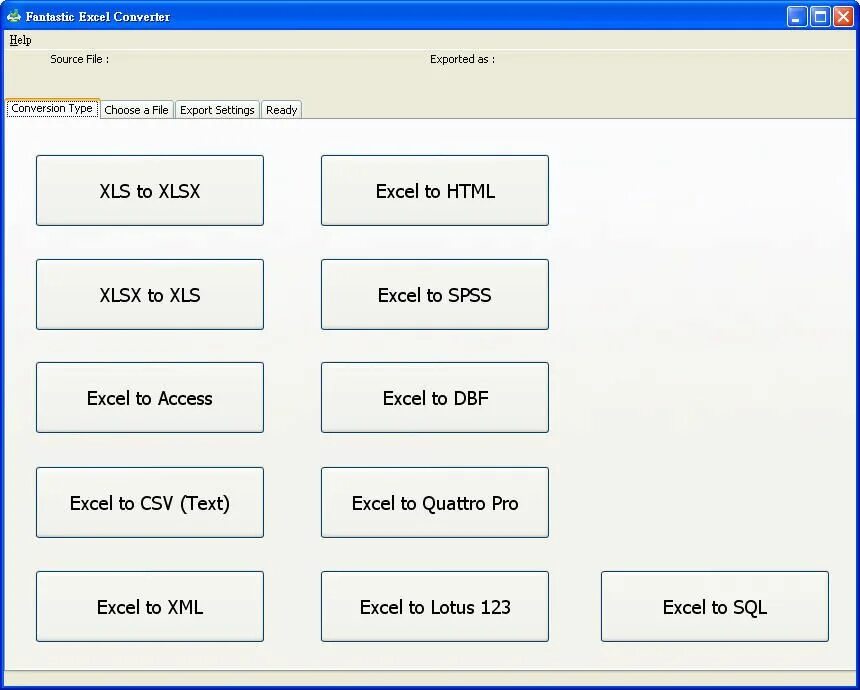Go to Export Settings tab

(217, 110)
